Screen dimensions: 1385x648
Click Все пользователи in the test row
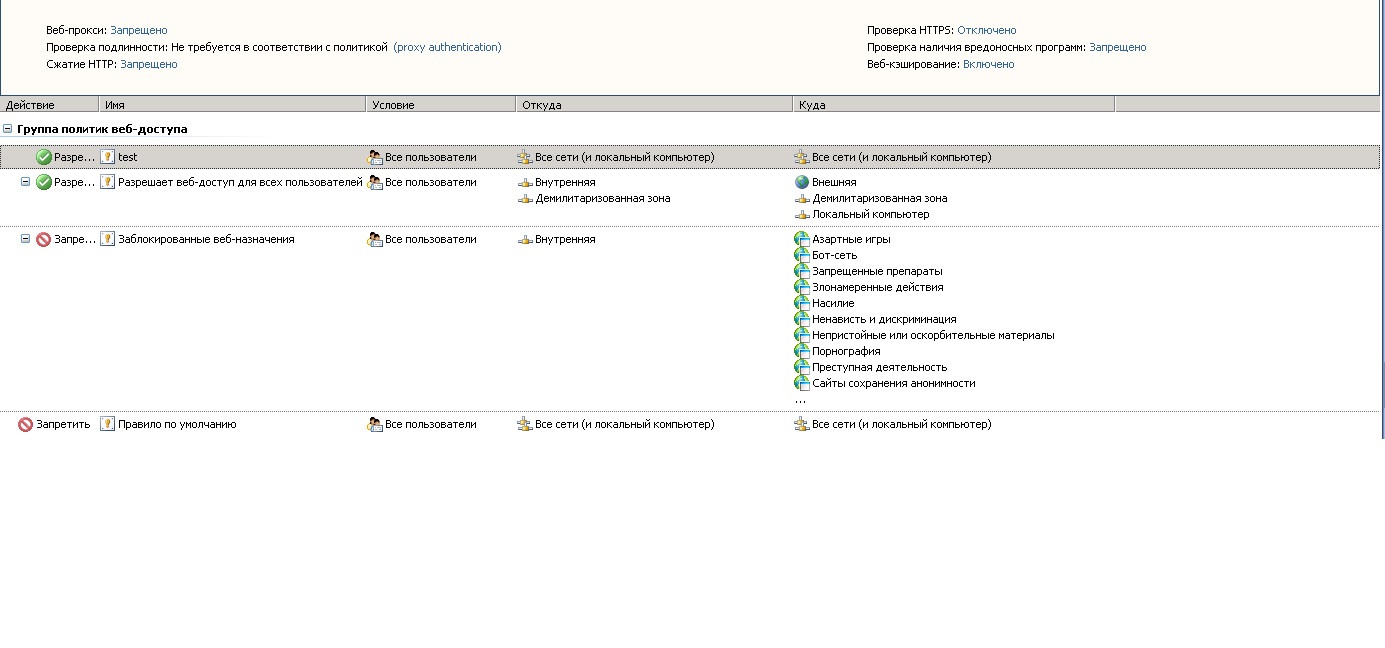pos(431,157)
